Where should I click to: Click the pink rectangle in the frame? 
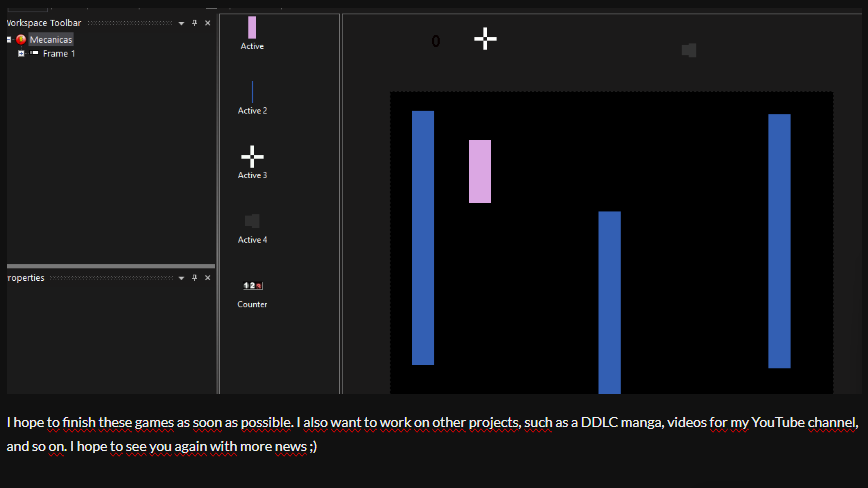(x=480, y=171)
